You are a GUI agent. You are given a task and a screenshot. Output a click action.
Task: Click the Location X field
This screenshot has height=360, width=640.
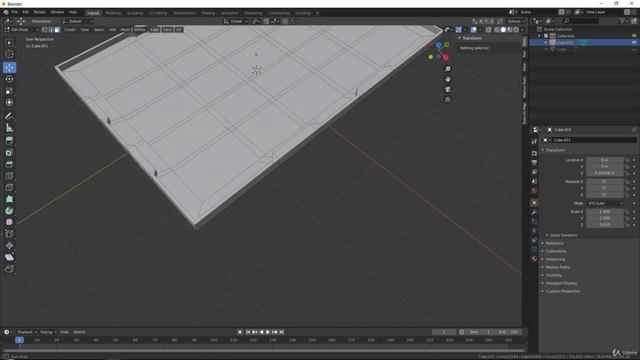click(605, 160)
